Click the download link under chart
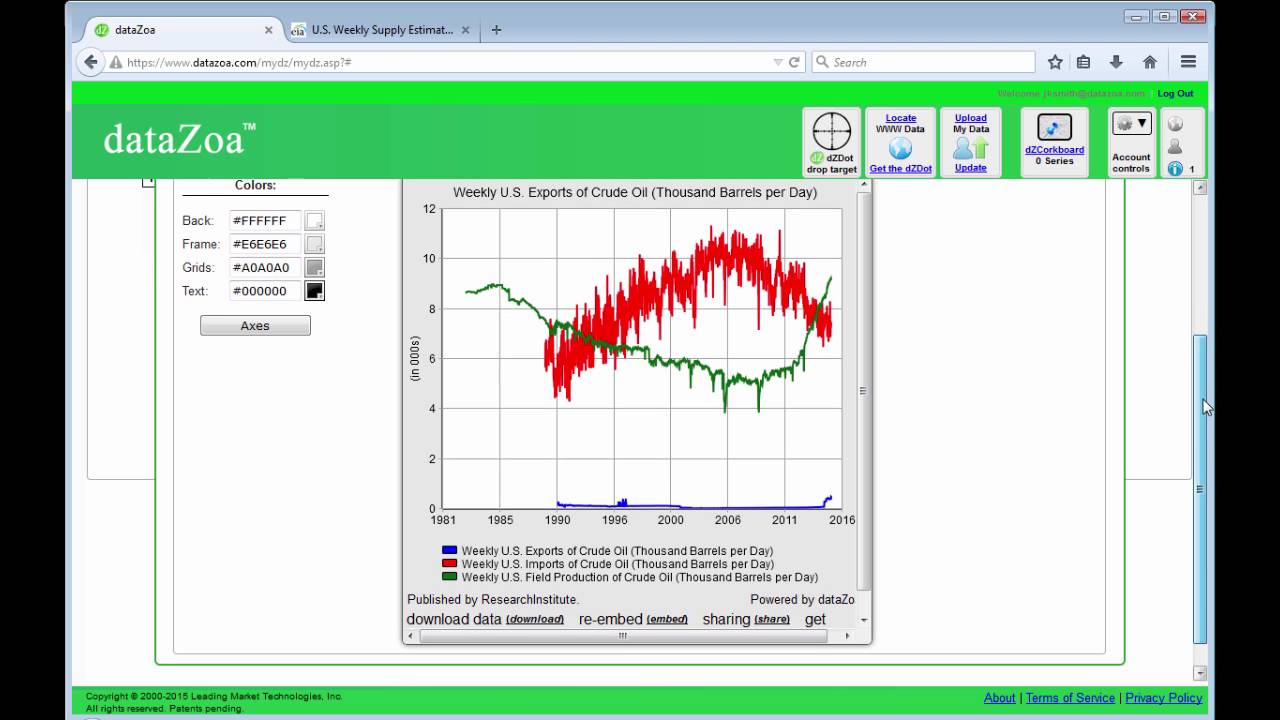Viewport: 1280px width, 720px height. point(535,619)
